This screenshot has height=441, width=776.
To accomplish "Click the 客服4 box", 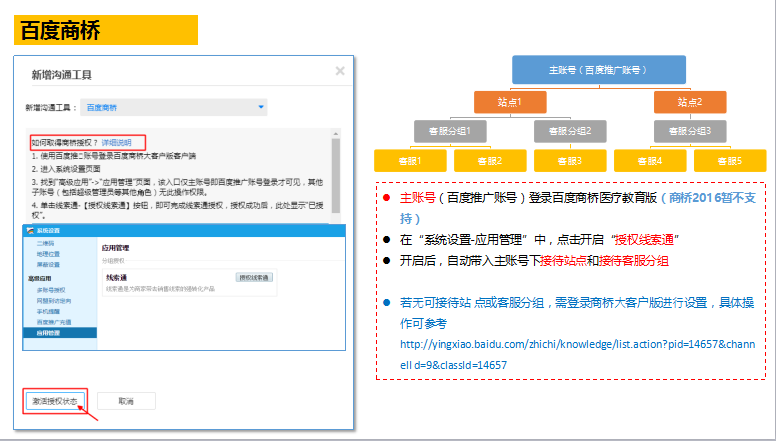I will pos(650,161).
